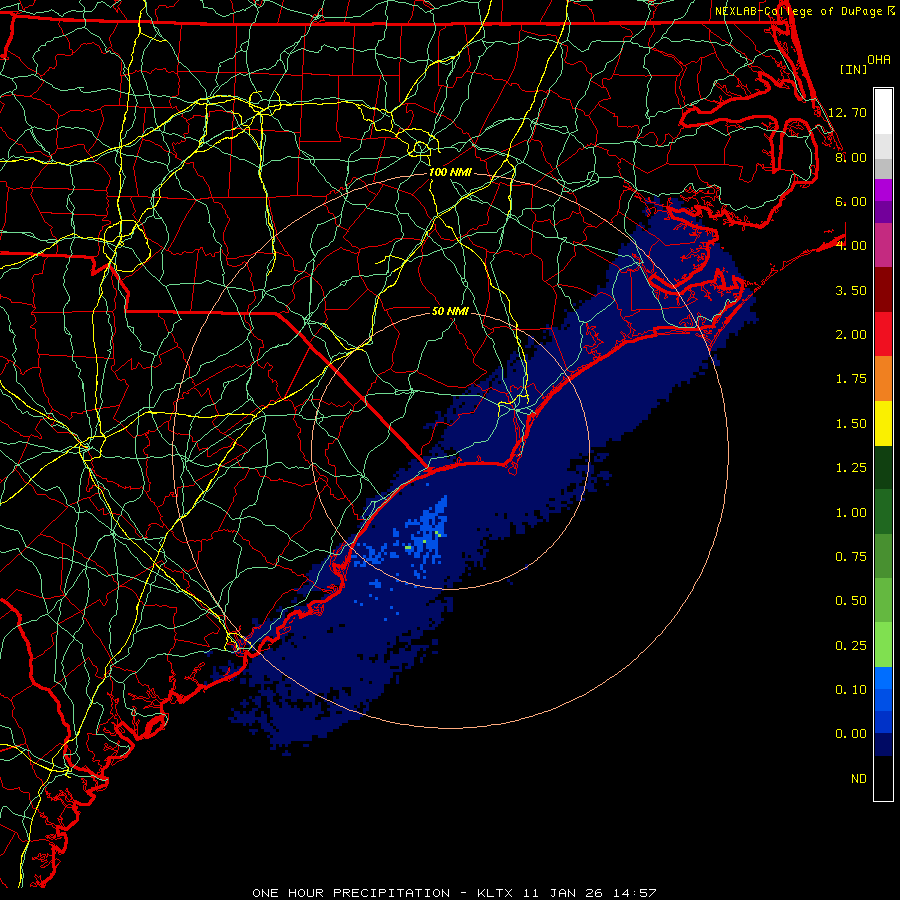
Task: Click the "1.25" legend value
Action: coord(851,468)
